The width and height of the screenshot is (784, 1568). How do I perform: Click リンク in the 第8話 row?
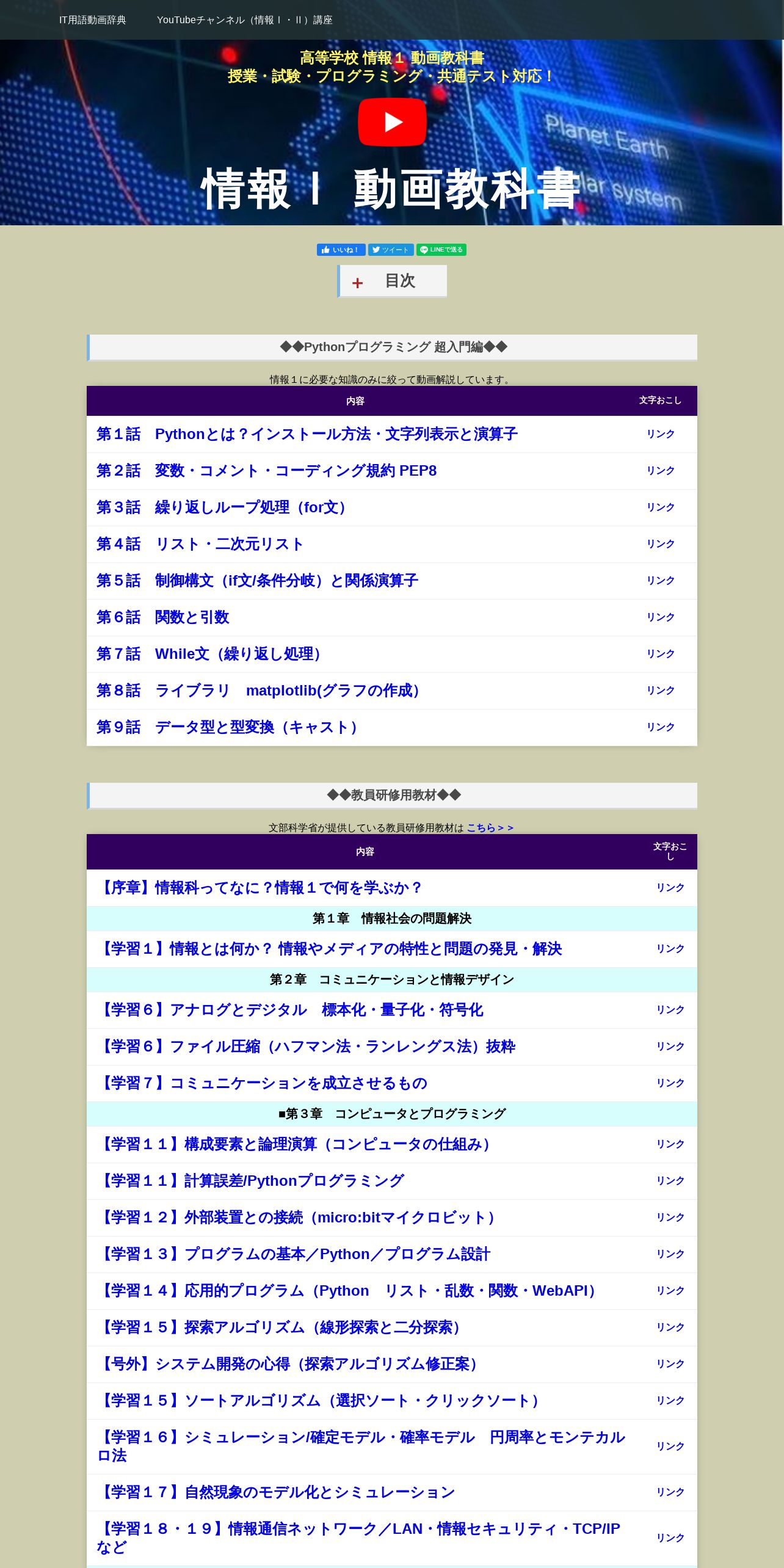tap(661, 691)
